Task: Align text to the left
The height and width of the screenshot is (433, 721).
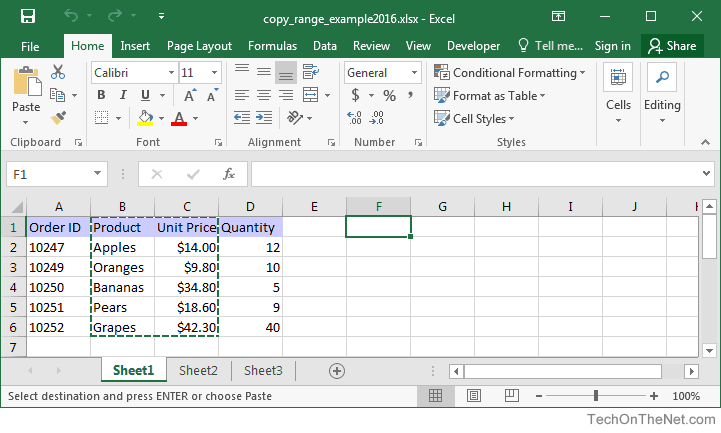Action: tap(242, 95)
